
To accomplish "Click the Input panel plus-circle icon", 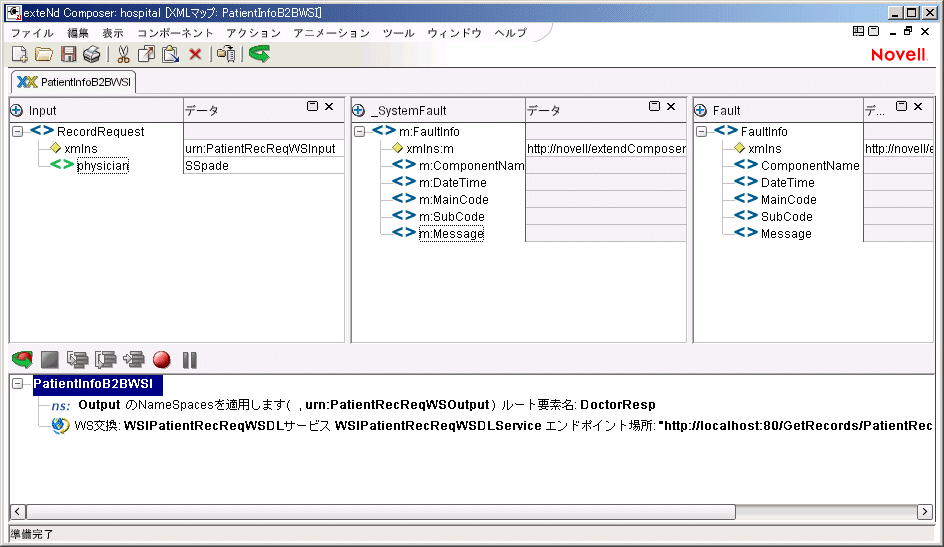I will pos(17,111).
